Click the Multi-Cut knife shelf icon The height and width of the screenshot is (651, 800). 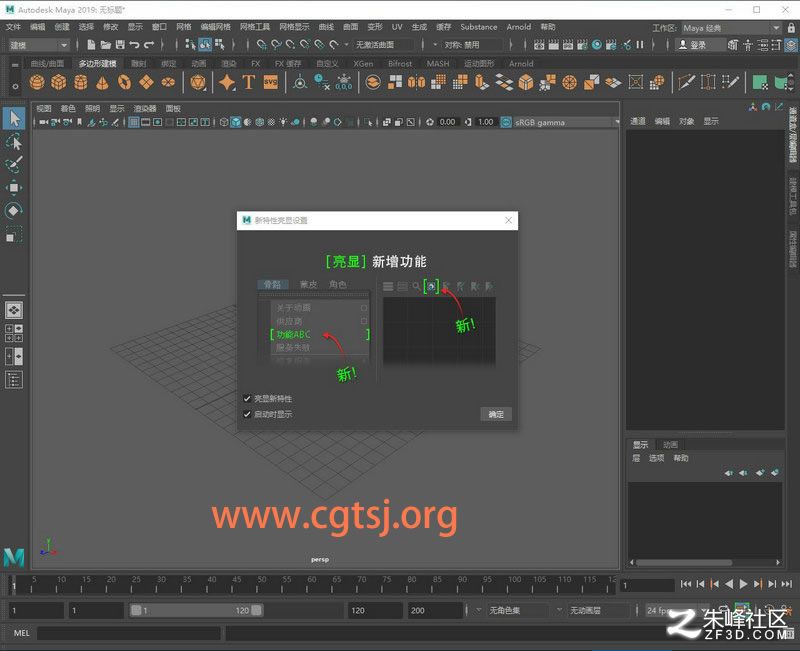[x=686, y=82]
